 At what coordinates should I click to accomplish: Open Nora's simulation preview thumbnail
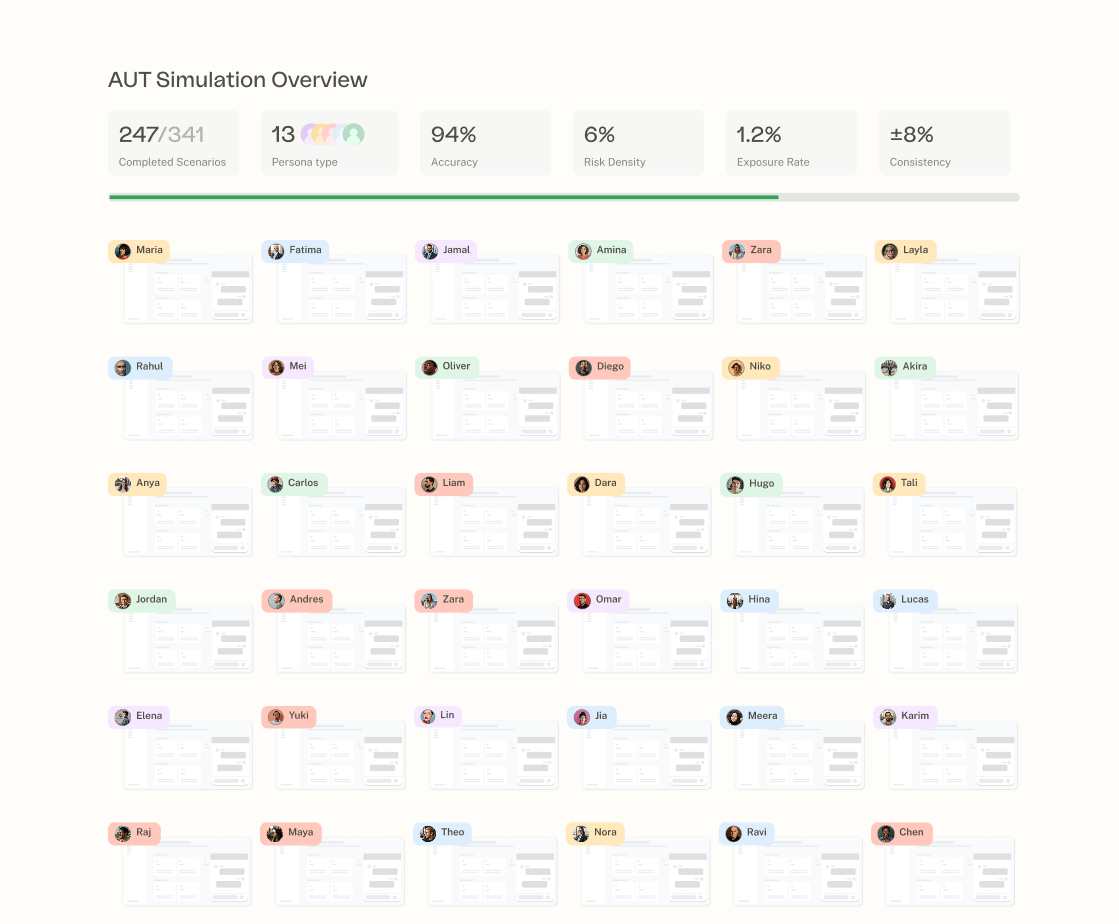click(x=646, y=874)
